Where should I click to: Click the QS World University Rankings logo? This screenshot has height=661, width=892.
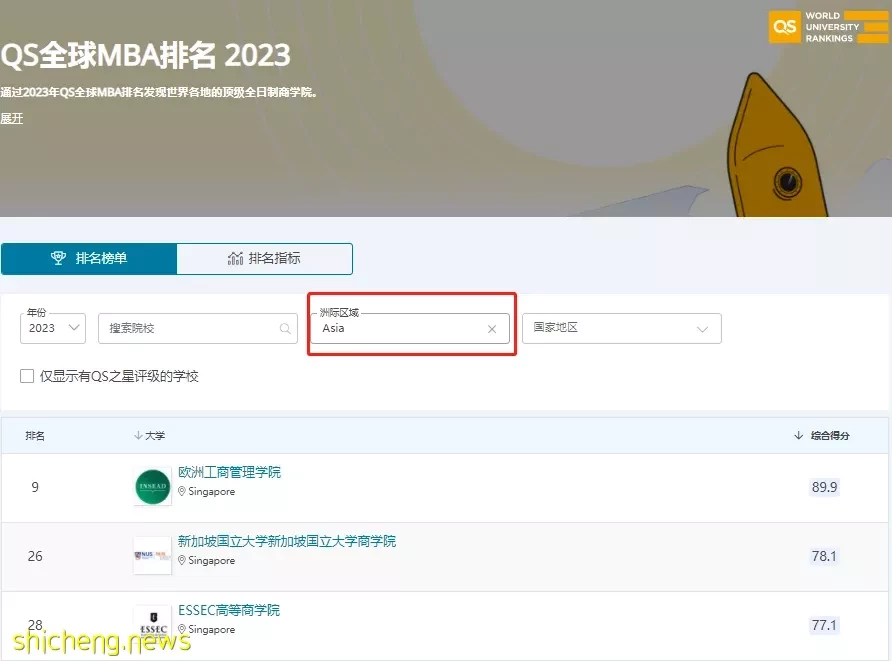point(828,27)
